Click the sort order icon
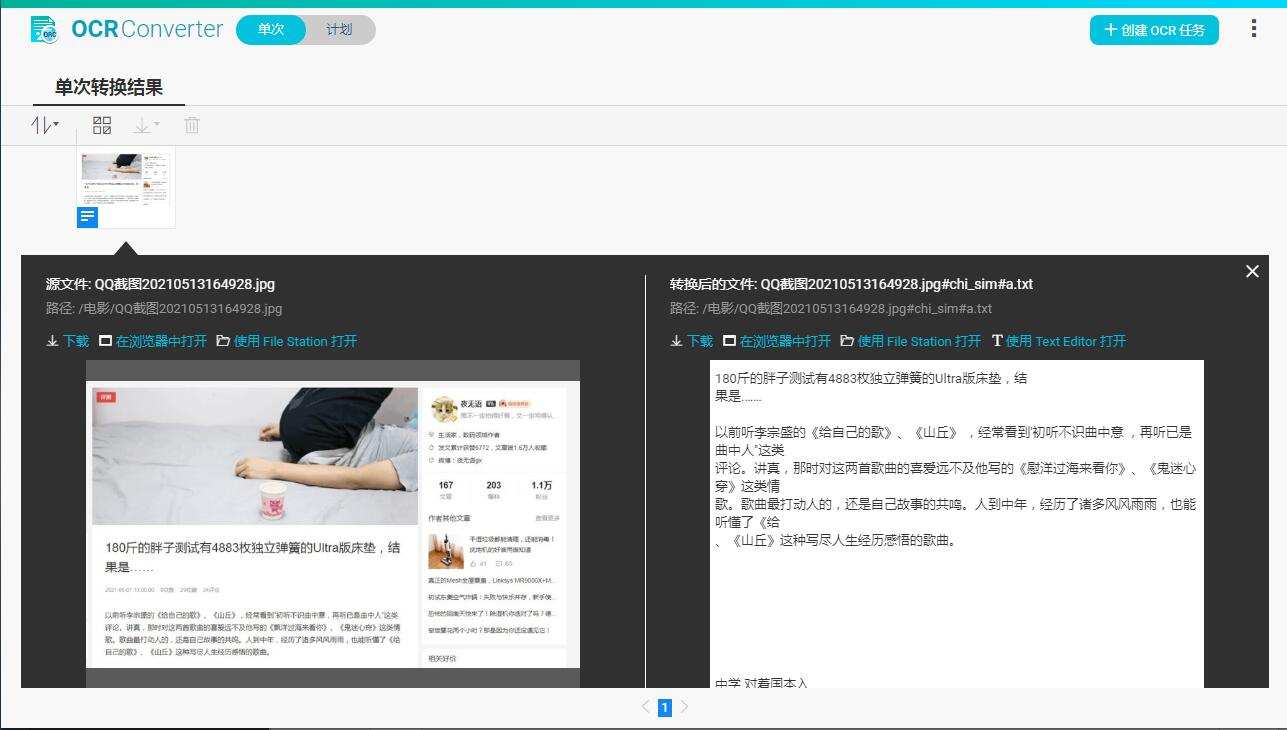This screenshot has width=1287, height=730. click(40, 126)
